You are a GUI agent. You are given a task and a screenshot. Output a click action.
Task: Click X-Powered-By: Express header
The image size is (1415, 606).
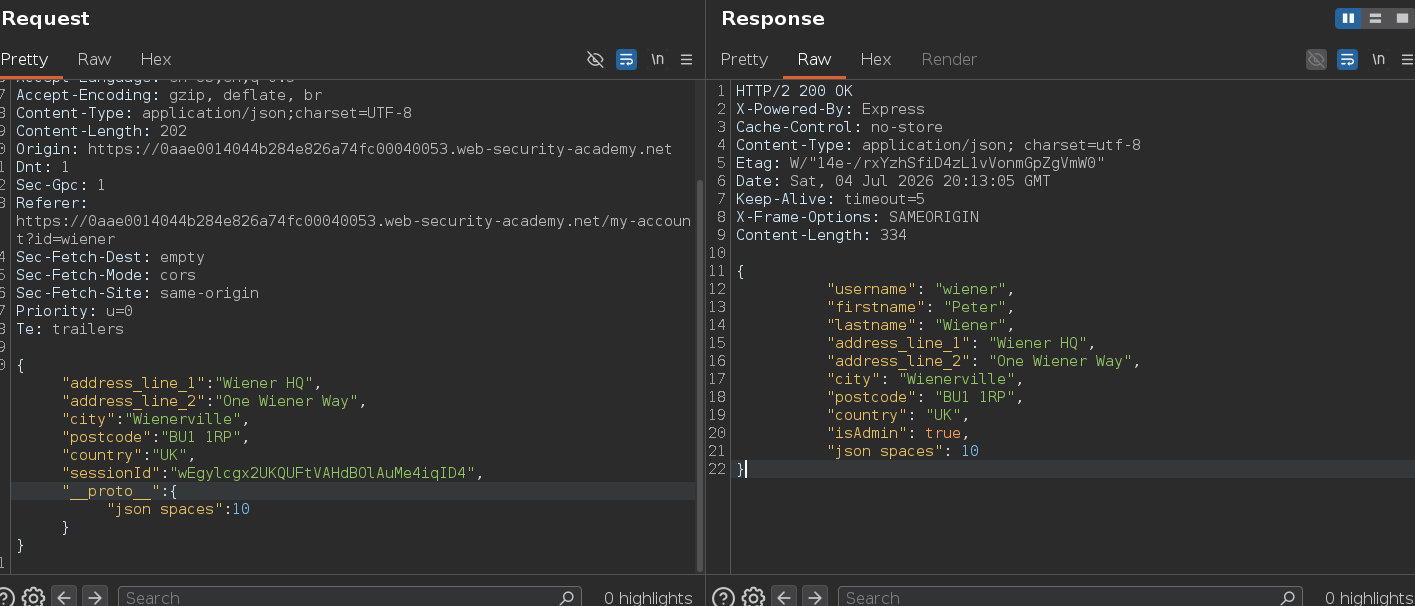coord(830,109)
